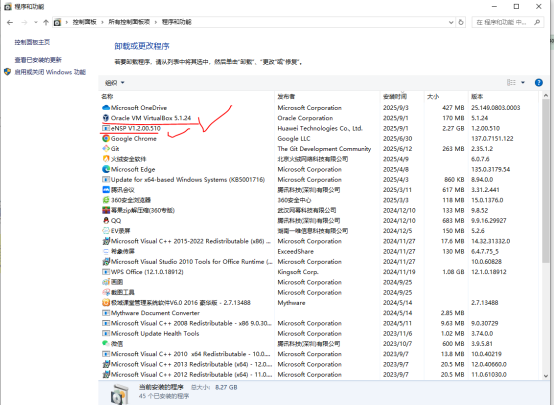Click the WPS Office program icon
The width and height of the screenshot is (554, 406).
pos(106,271)
